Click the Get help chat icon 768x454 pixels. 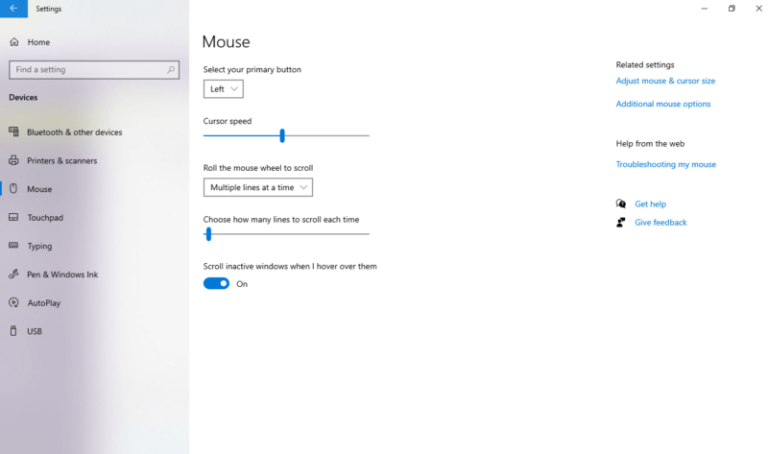[621, 204]
